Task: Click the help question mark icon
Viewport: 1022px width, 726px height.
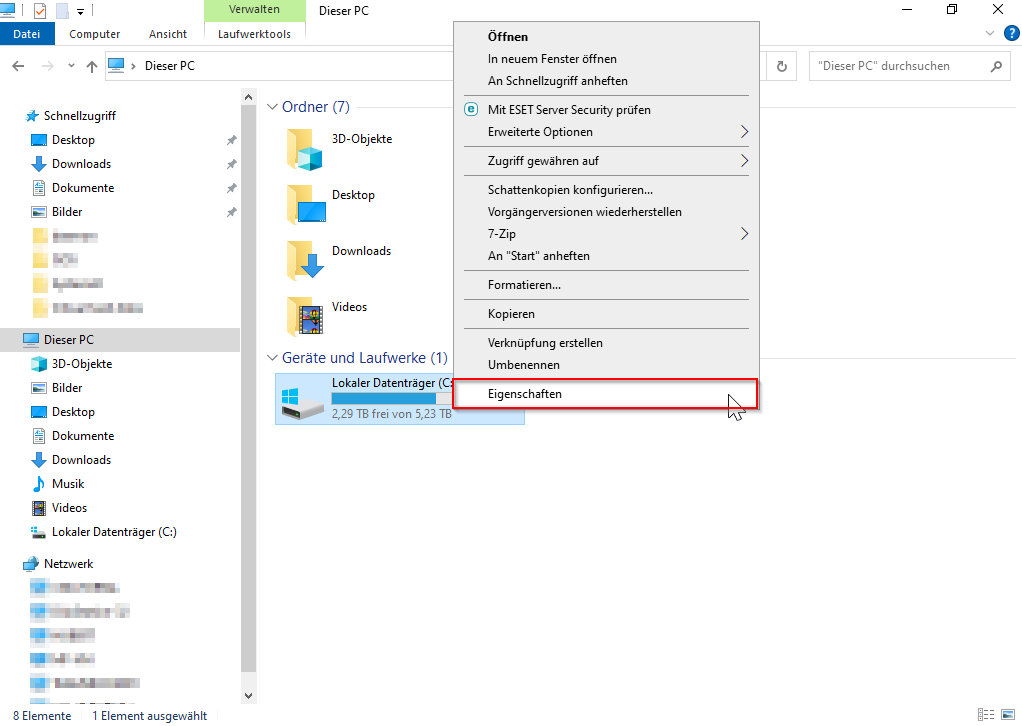Action: [1009, 33]
